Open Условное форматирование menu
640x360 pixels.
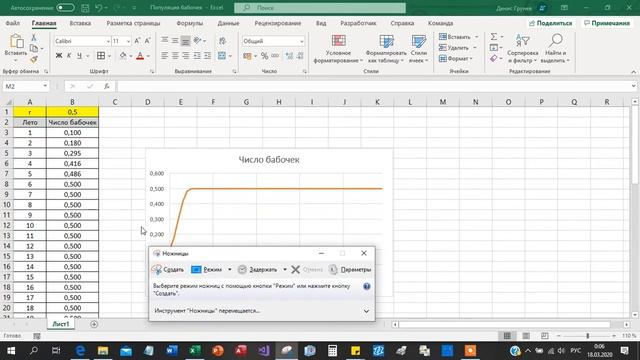coord(338,49)
